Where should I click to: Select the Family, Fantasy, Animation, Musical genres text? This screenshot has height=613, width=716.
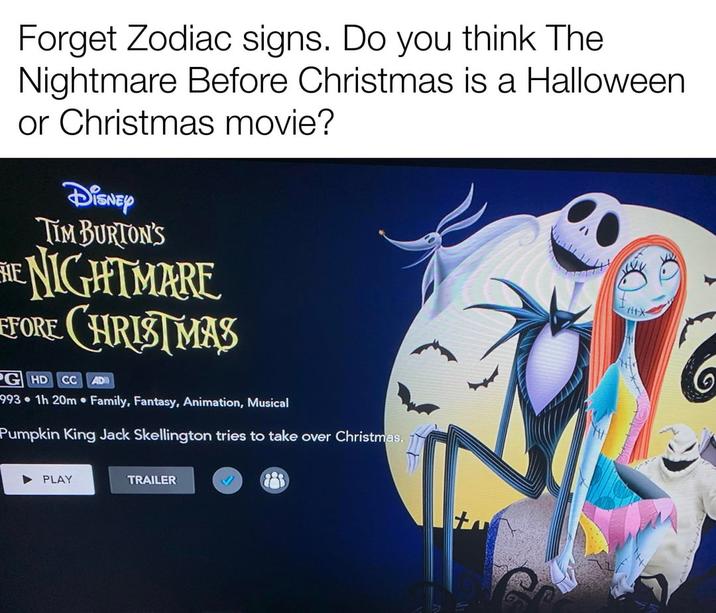[189, 402]
